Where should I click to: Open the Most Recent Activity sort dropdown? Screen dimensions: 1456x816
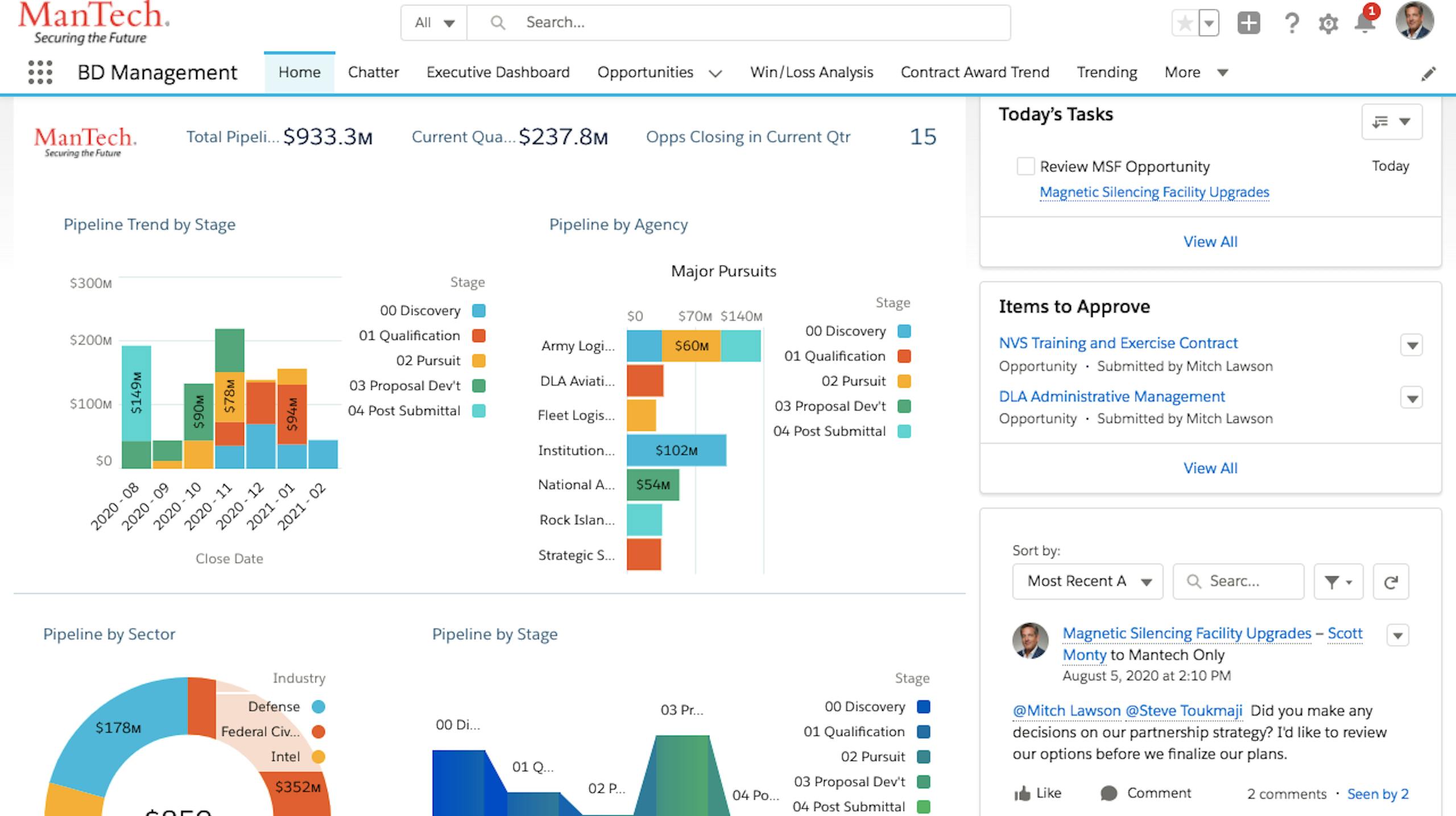tap(1087, 581)
